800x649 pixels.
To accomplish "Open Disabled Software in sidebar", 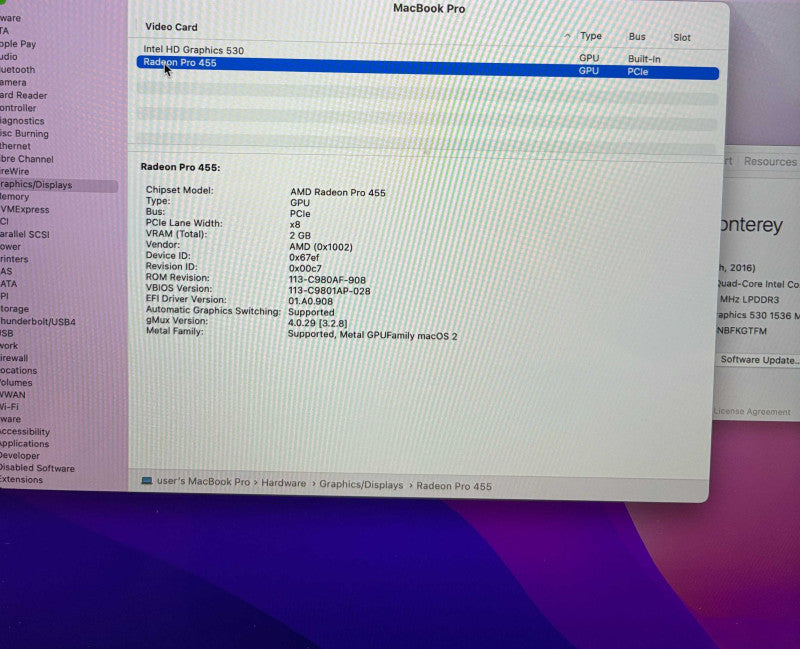I will [37, 468].
